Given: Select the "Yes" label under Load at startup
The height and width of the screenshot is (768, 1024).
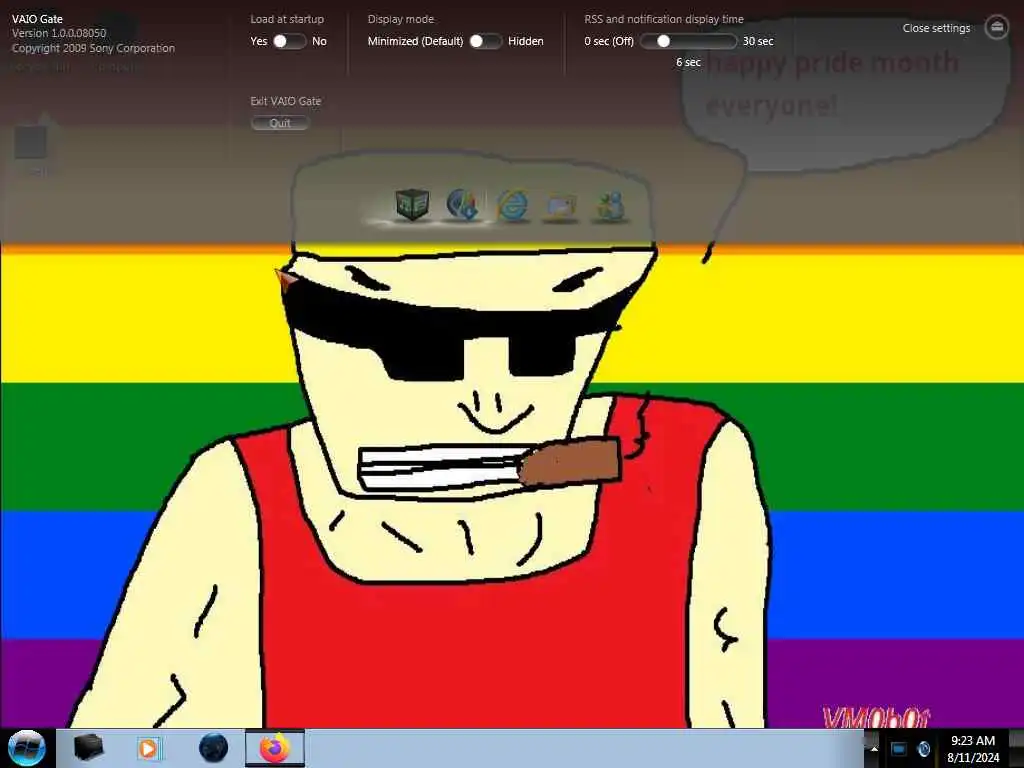Looking at the screenshot, I should (x=259, y=41).
